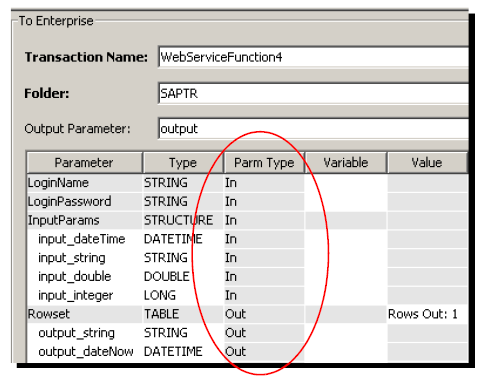This screenshot has width=486, height=384.
Task: Click the LONG type cell
Action: [x=183, y=295]
